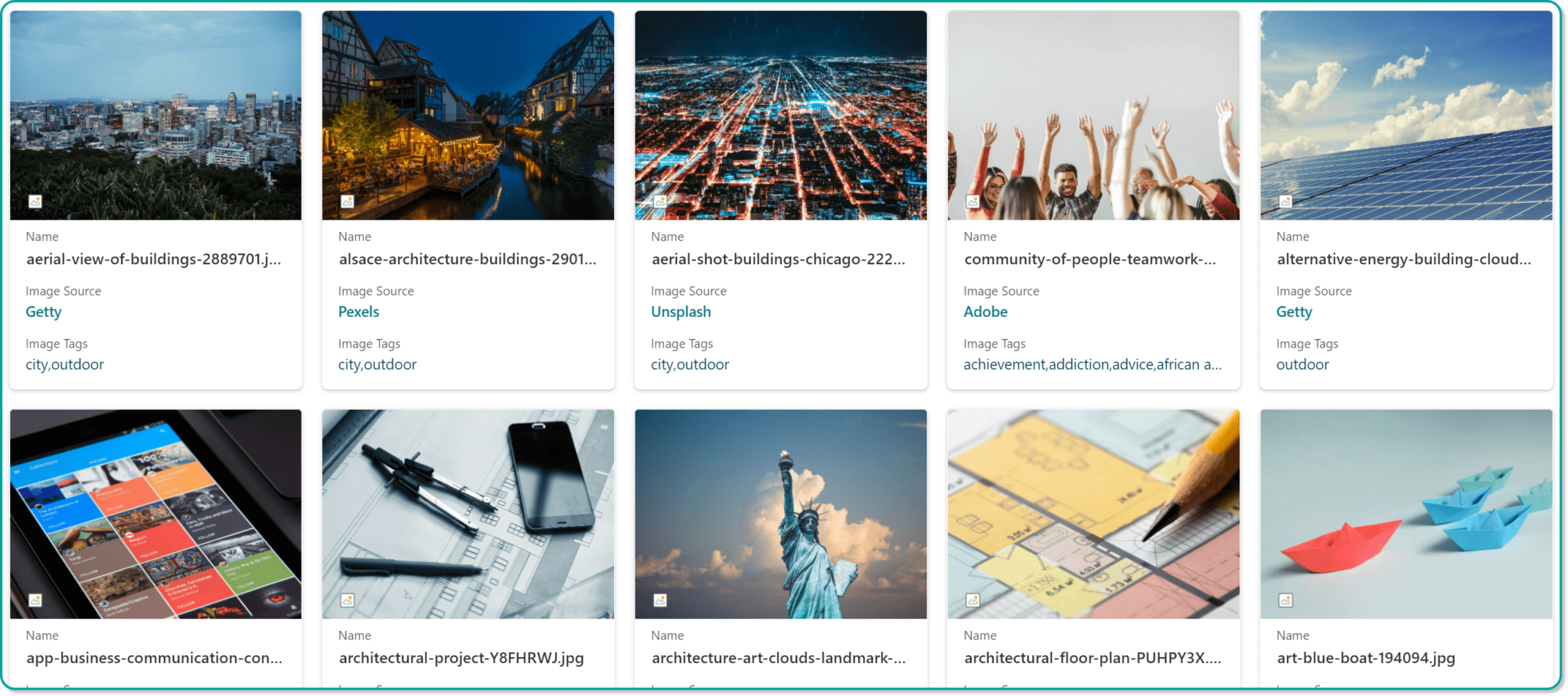Screen dimensions: 1568x696
Task: Click the image type icon on alsace-architecture-buildings card
Action: (347, 202)
